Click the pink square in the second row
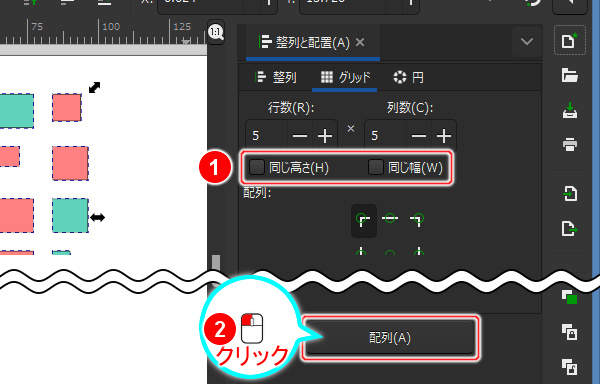Viewport: 600px width, 384px height. (70, 163)
